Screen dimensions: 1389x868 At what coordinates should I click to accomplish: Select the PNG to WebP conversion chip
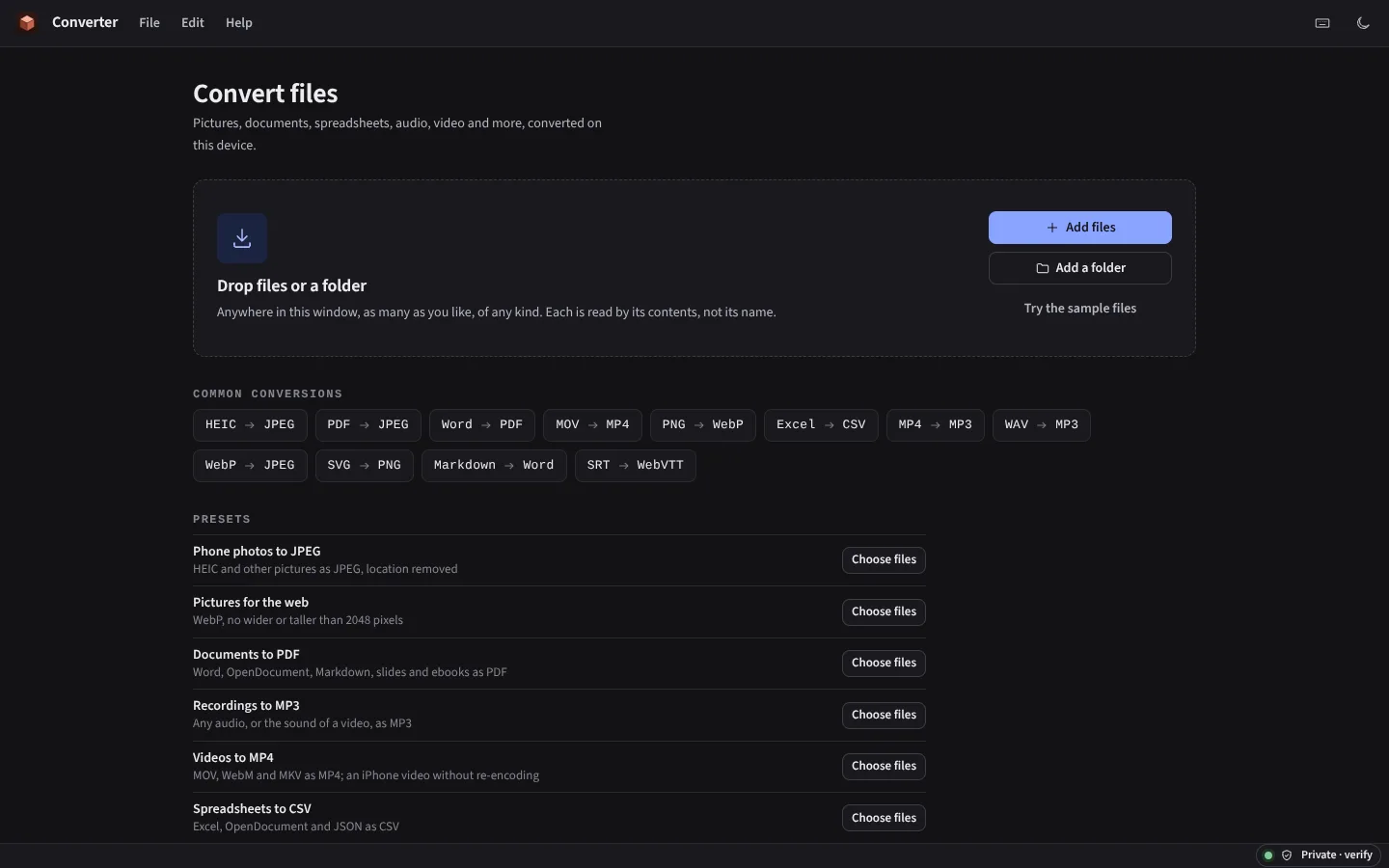coord(703,425)
